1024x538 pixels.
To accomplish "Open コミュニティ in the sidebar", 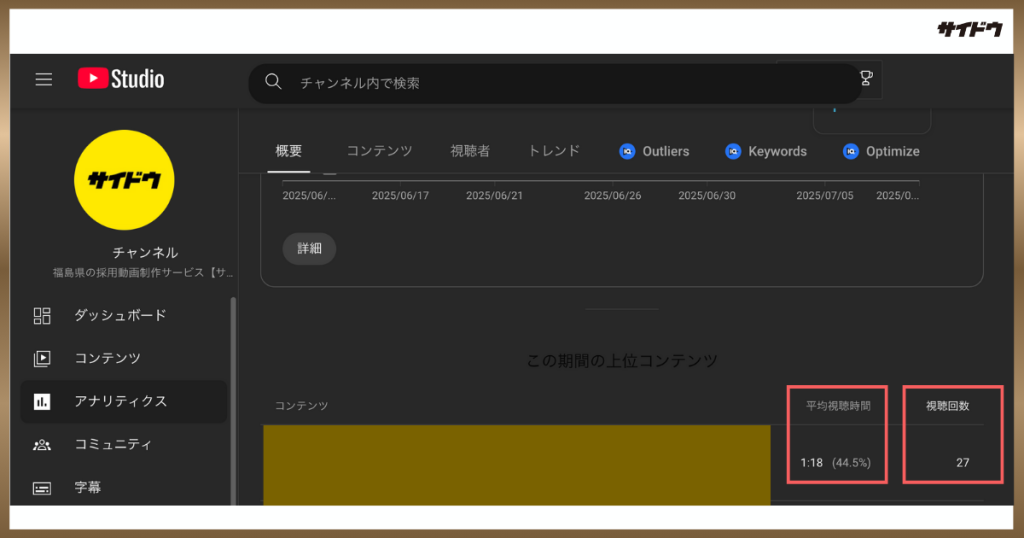I will [x=114, y=444].
